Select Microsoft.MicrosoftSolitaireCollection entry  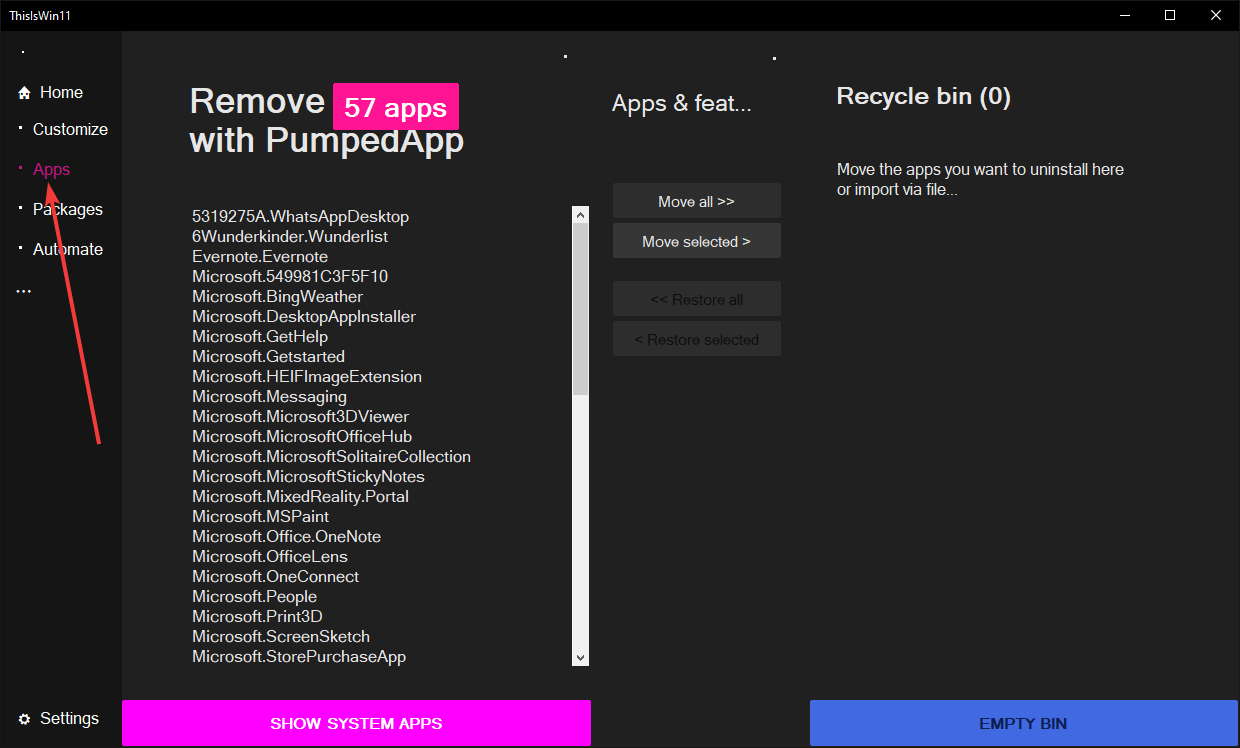[331, 456]
